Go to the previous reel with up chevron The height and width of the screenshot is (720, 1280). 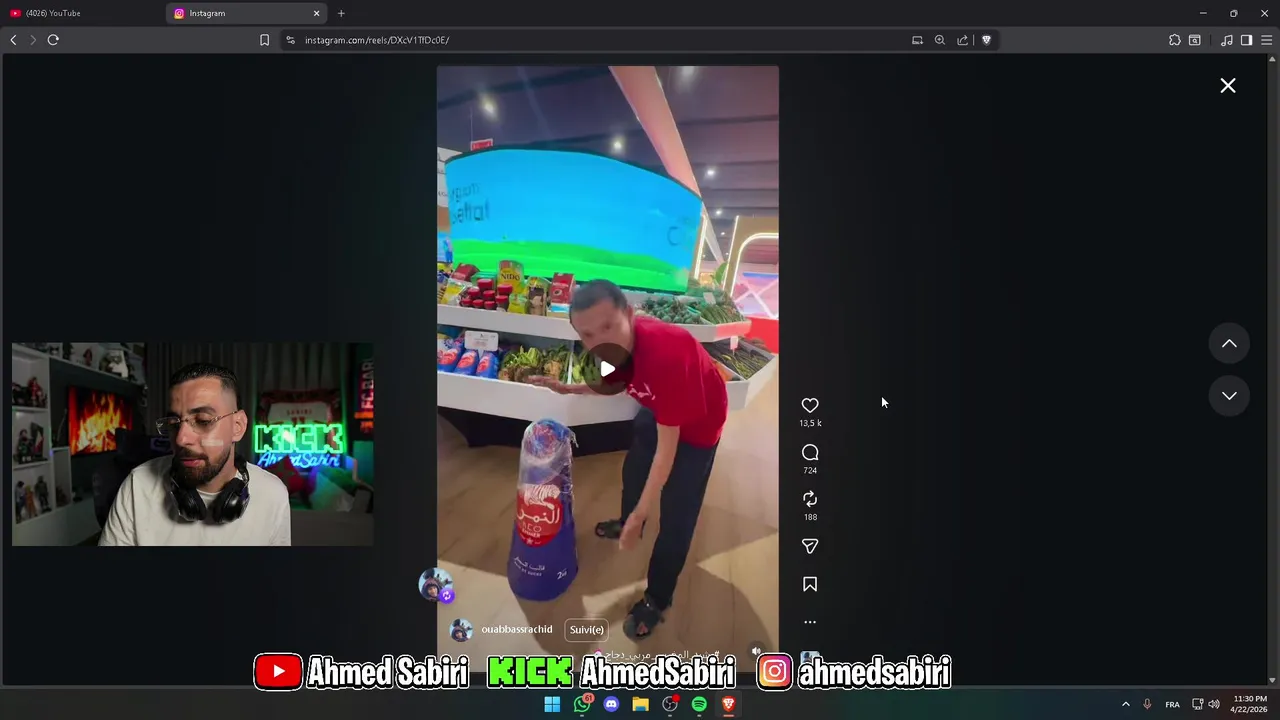1229,344
